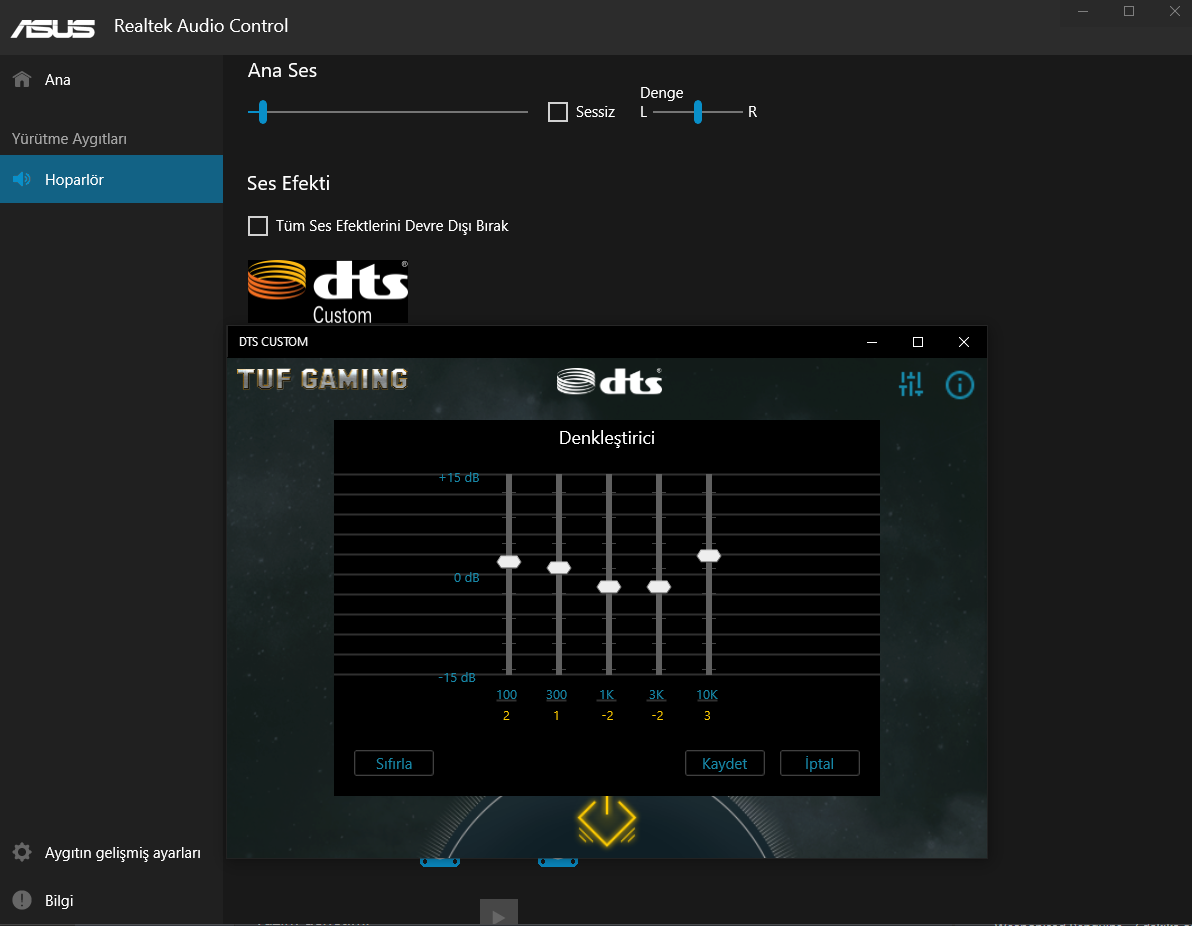Screen dimensions: 1192x926
Task: Click the Yürütme Aygıtları section label
Action: (x=69, y=139)
